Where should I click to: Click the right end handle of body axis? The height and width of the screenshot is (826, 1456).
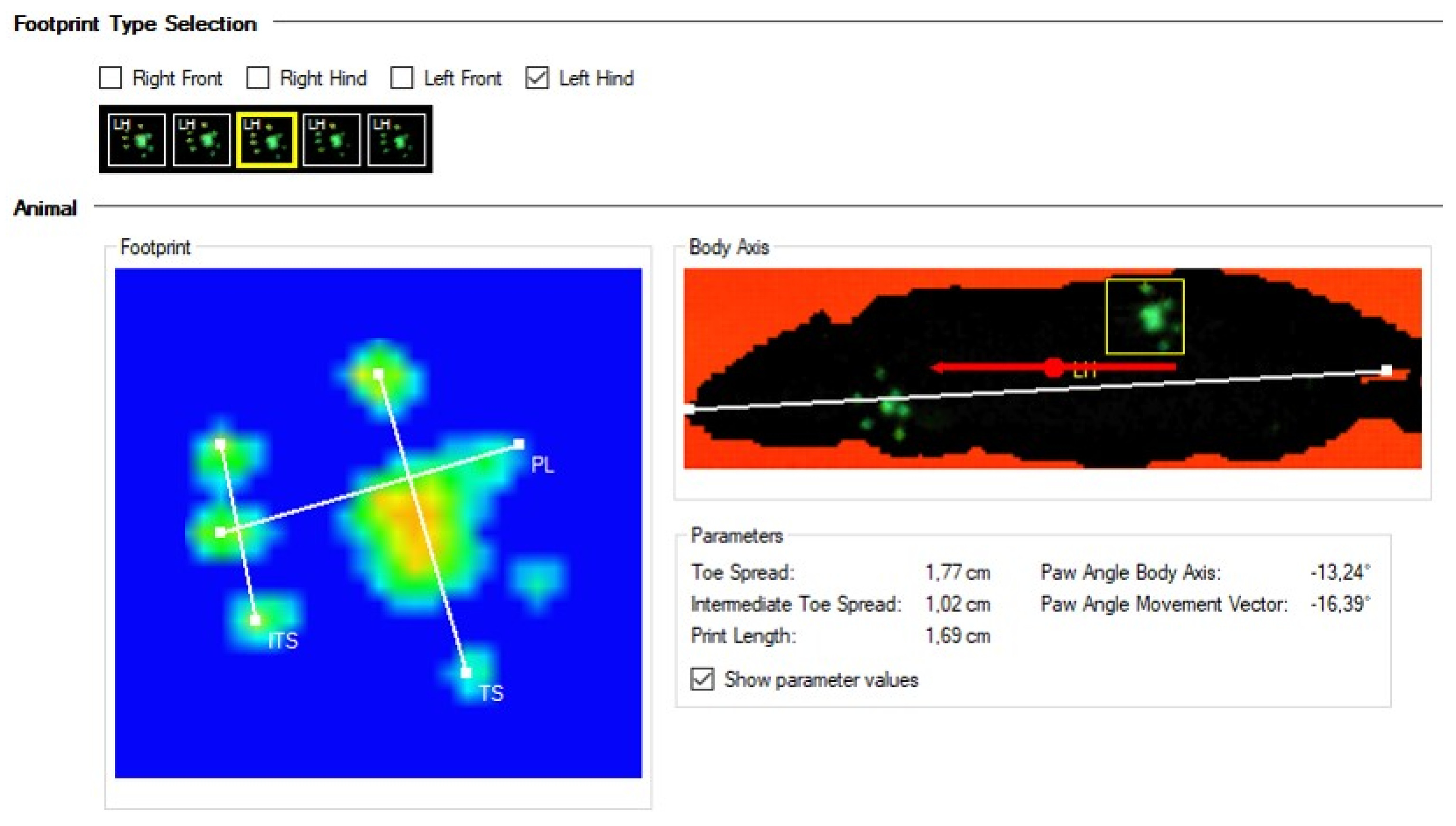tap(1386, 371)
